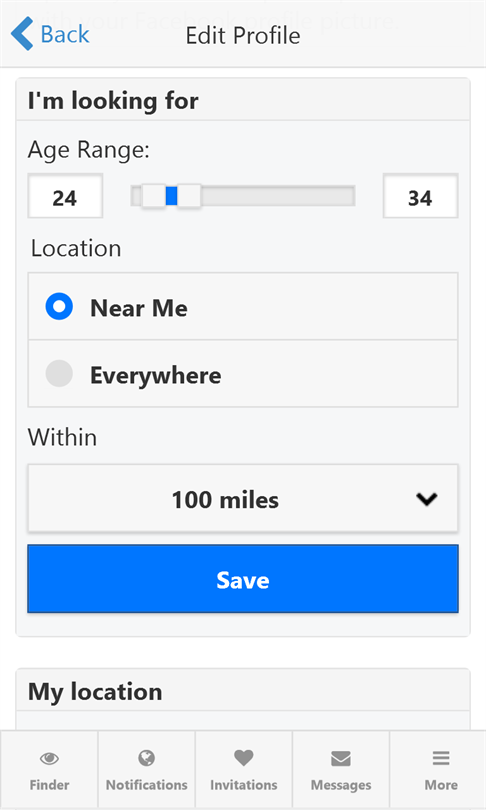Click the minimum age field showing 24

click(x=65, y=196)
